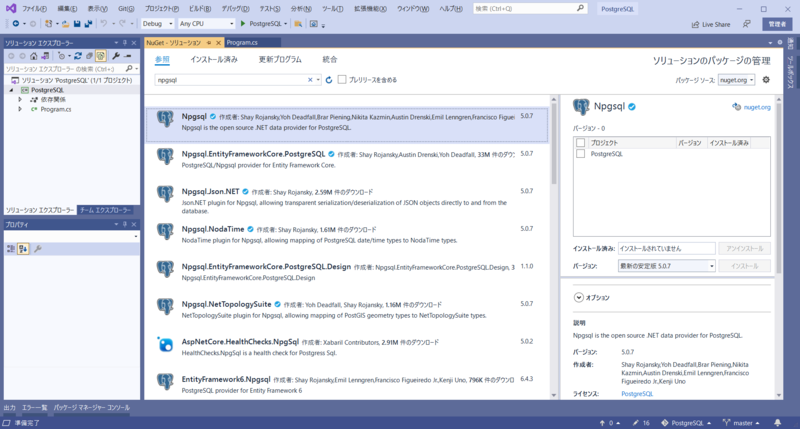800x429 pixels.
Task: Open the package source nuget.org dropdown
Action: point(736,80)
